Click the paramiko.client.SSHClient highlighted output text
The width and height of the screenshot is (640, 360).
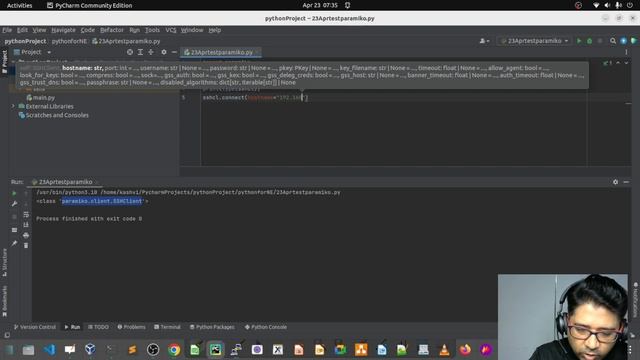pyautogui.click(x=102, y=201)
